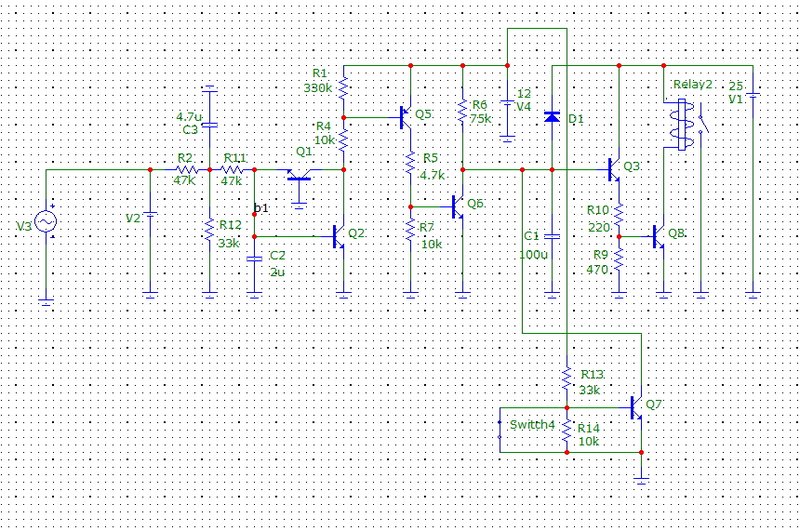Click resistor R10 symbol

tap(618, 215)
